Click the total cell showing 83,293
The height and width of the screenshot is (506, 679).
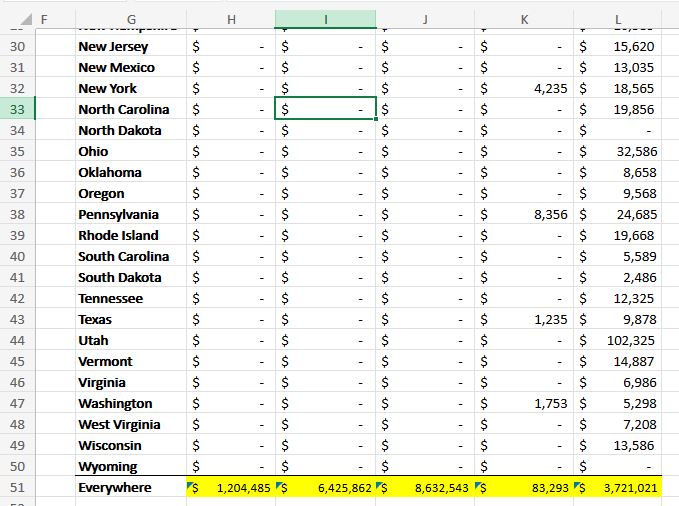pyautogui.click(x=524, y=487)
